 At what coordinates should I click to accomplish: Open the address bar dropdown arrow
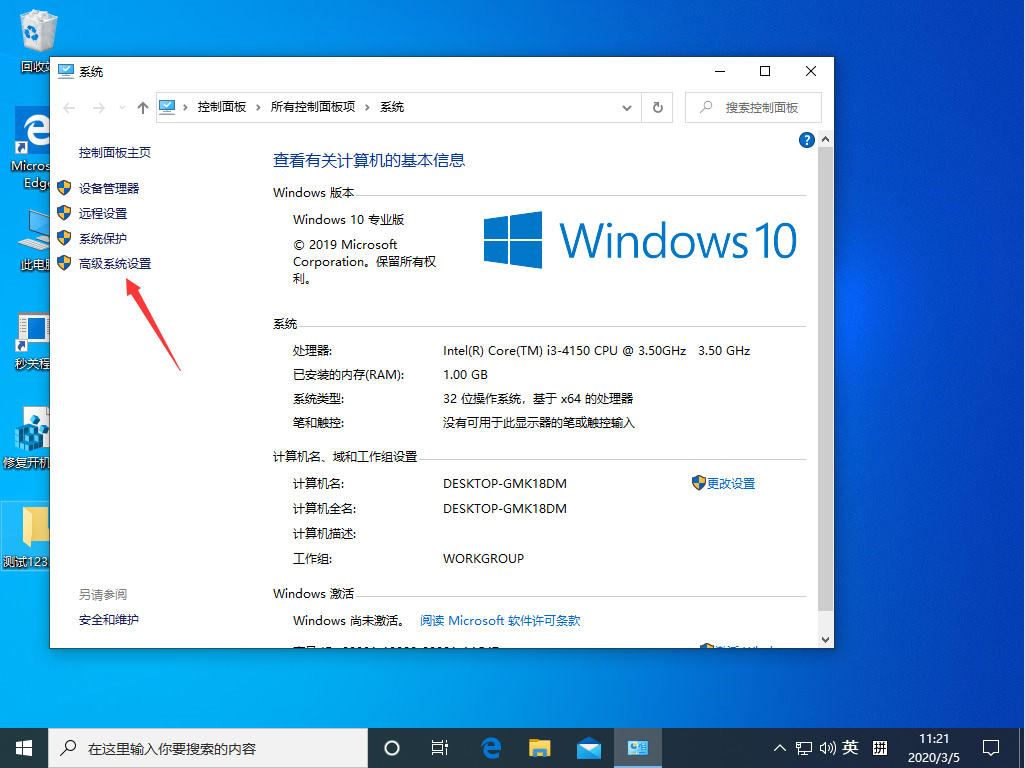click(x=626, y=107)
